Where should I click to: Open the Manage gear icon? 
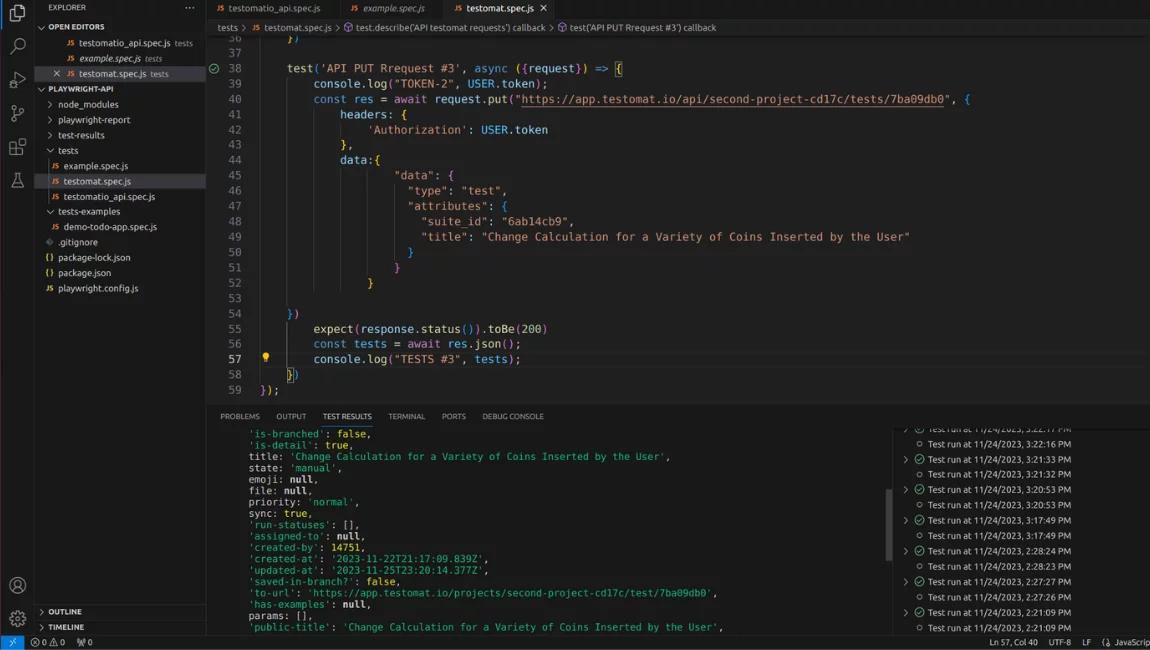pyautogui.click(x=17, y=619)
